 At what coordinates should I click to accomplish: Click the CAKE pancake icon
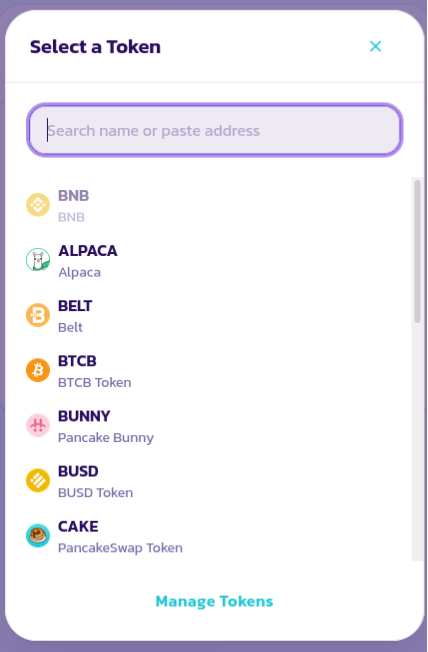click(38, 536)
